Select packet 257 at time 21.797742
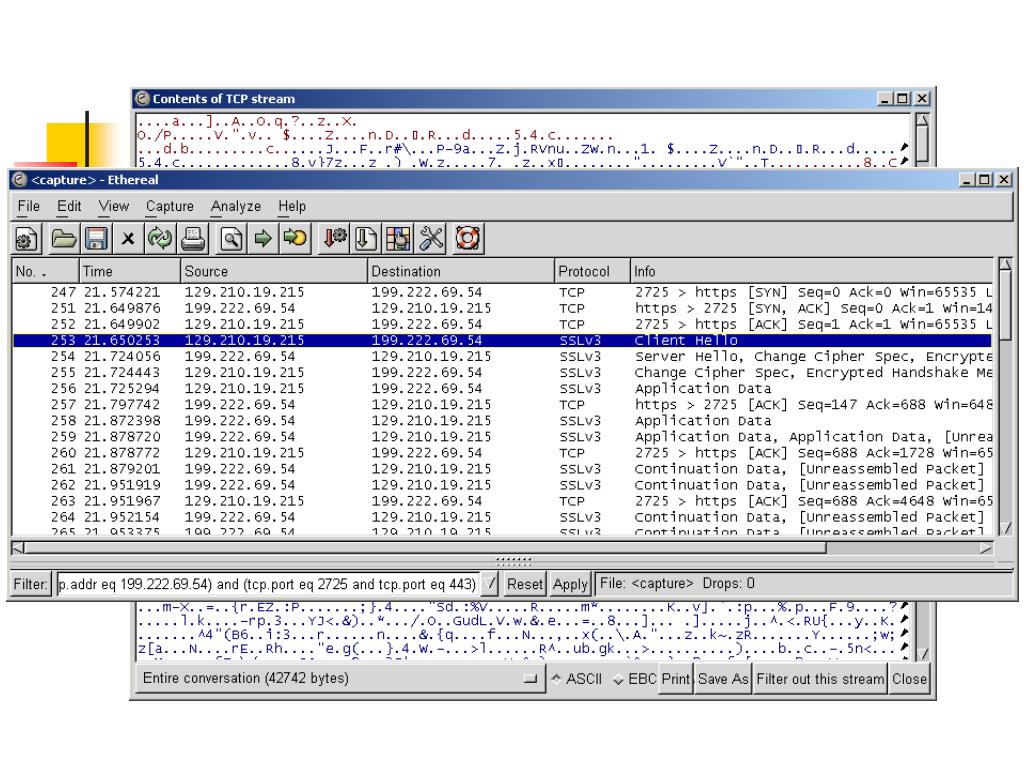 502,404
